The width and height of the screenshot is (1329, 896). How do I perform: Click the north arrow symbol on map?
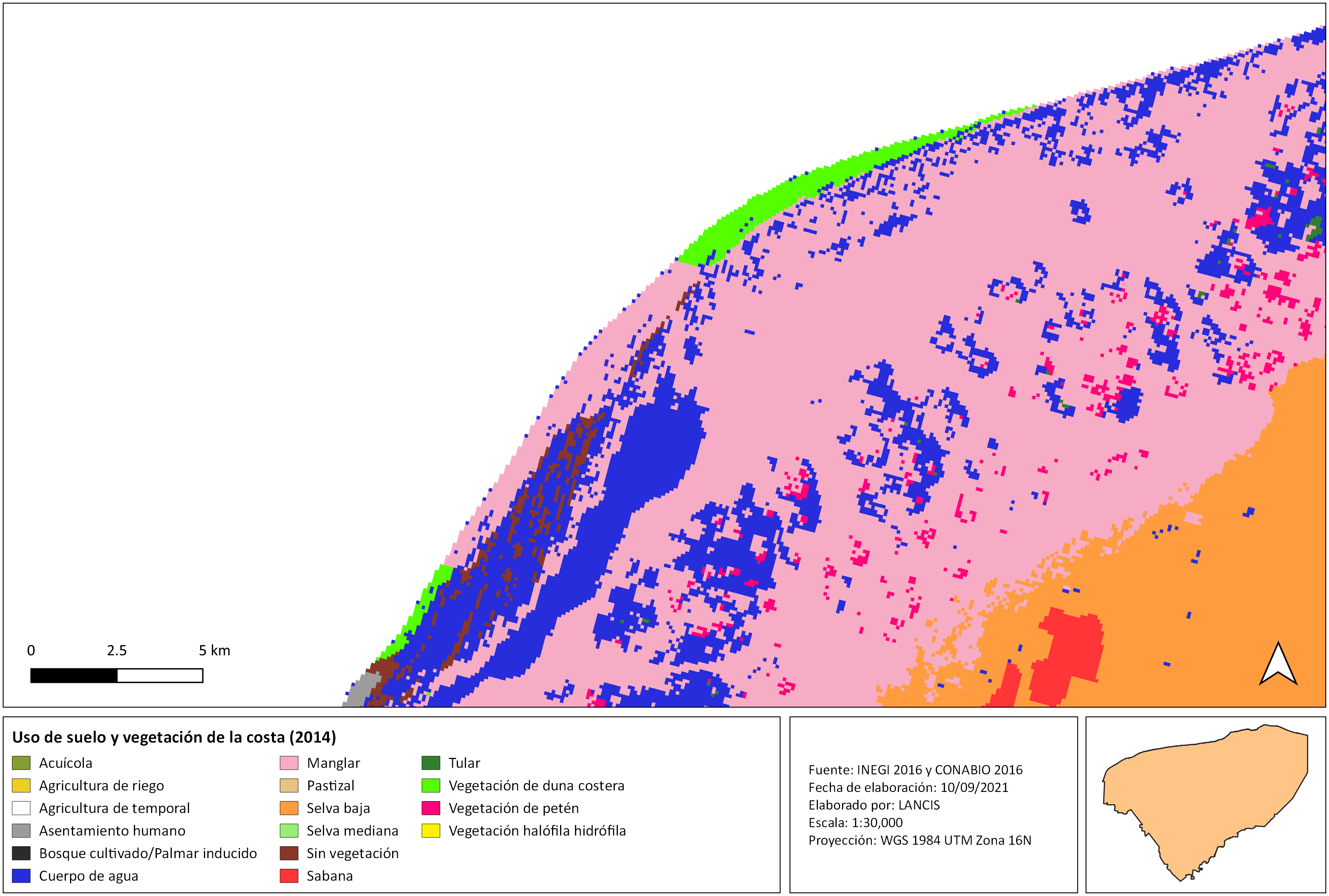coord(1278,664)
